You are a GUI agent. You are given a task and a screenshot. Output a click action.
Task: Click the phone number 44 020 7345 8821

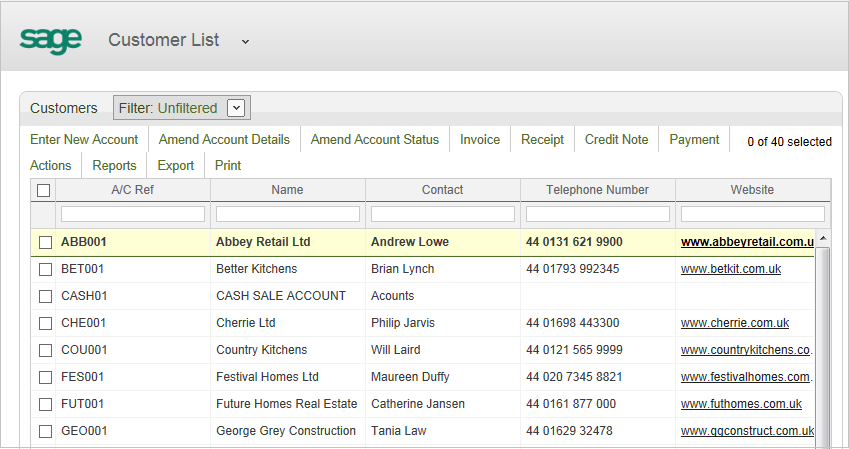point(574,377)
